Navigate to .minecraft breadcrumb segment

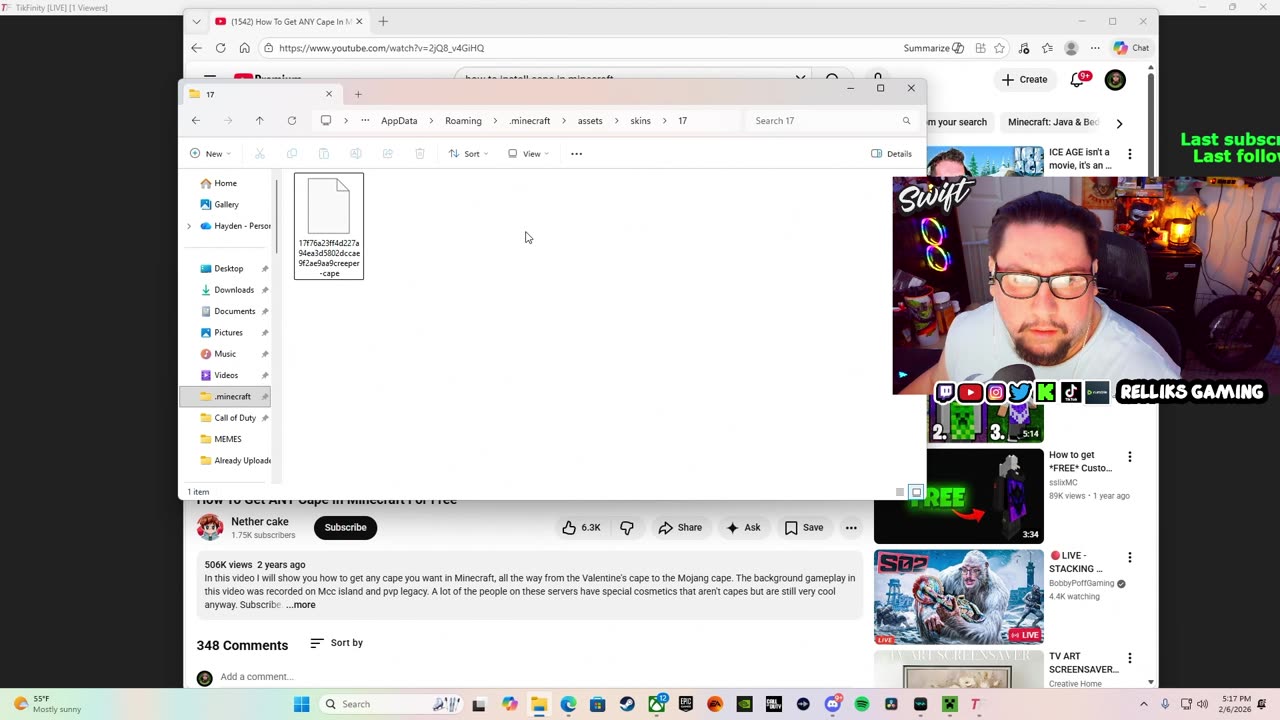pyautogui.click(x=530, y=121)
